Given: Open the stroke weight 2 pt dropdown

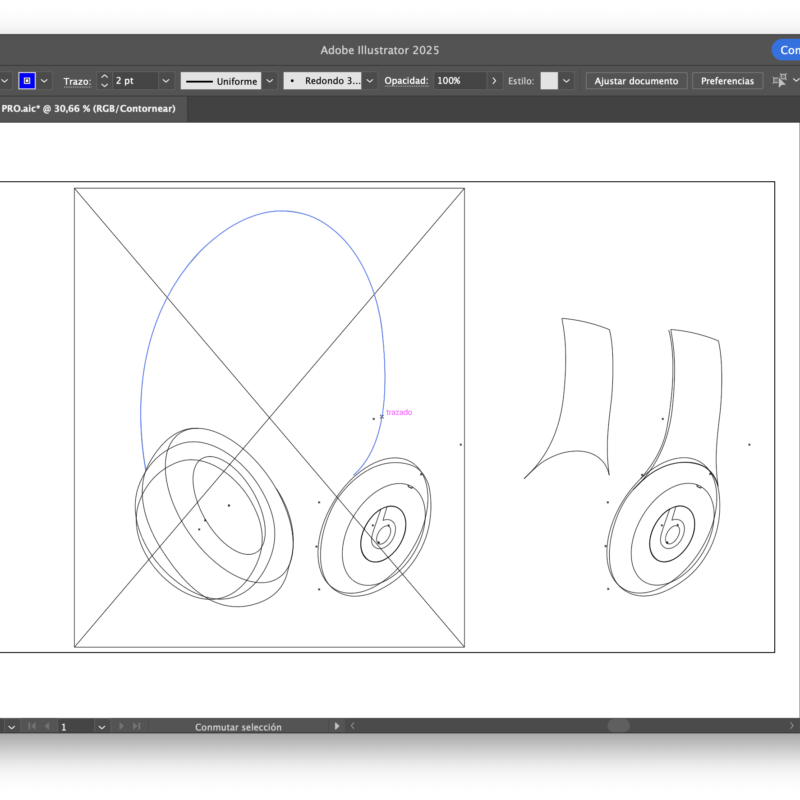Looking at the screenshot, I should (165, 81).
